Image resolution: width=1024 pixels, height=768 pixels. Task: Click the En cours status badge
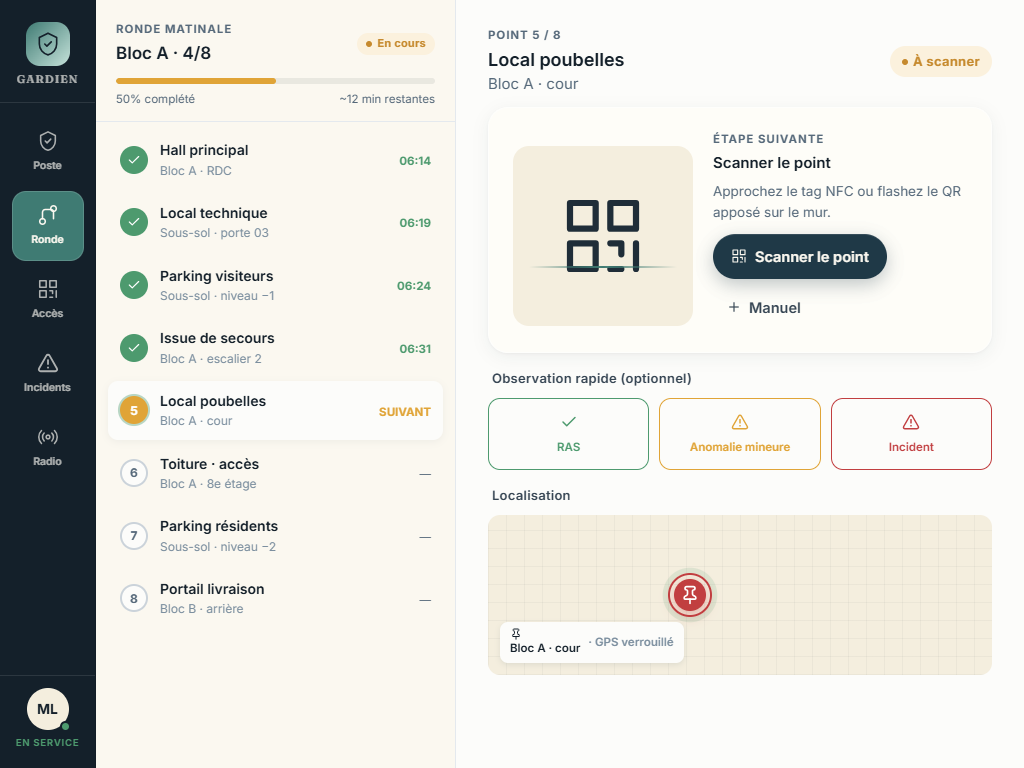click(396, 44)
